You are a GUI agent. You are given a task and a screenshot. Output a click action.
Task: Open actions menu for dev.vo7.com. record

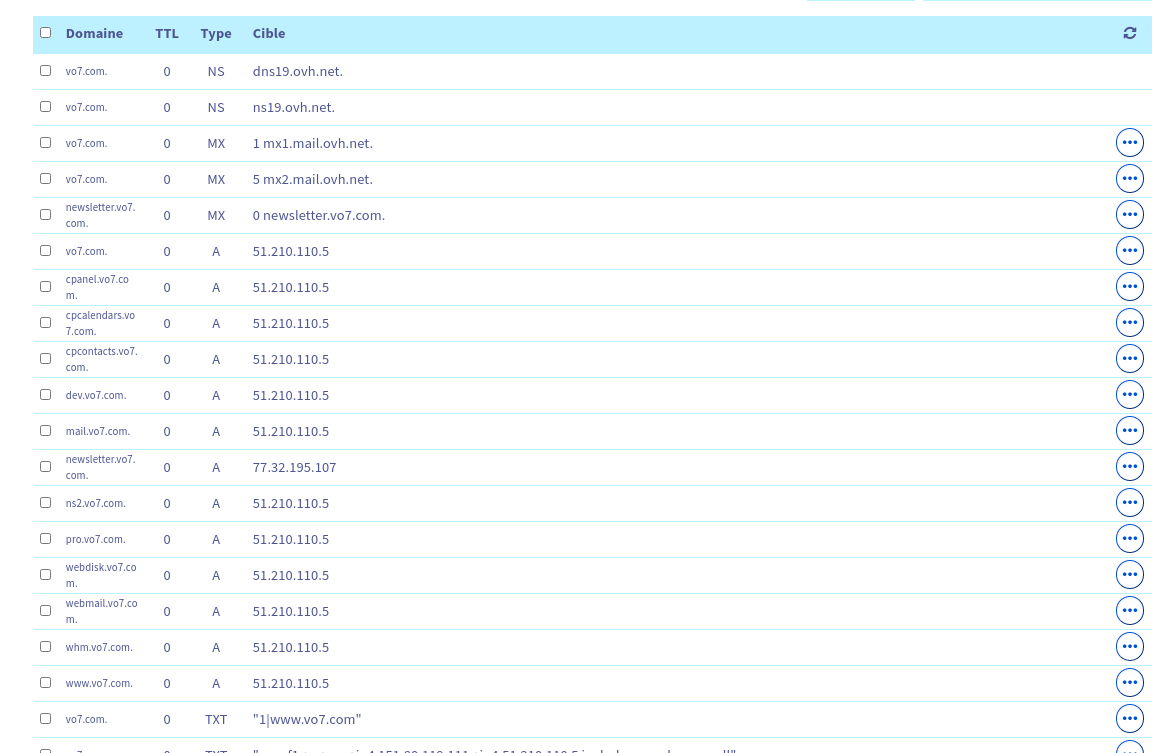tap(1129, 395)
